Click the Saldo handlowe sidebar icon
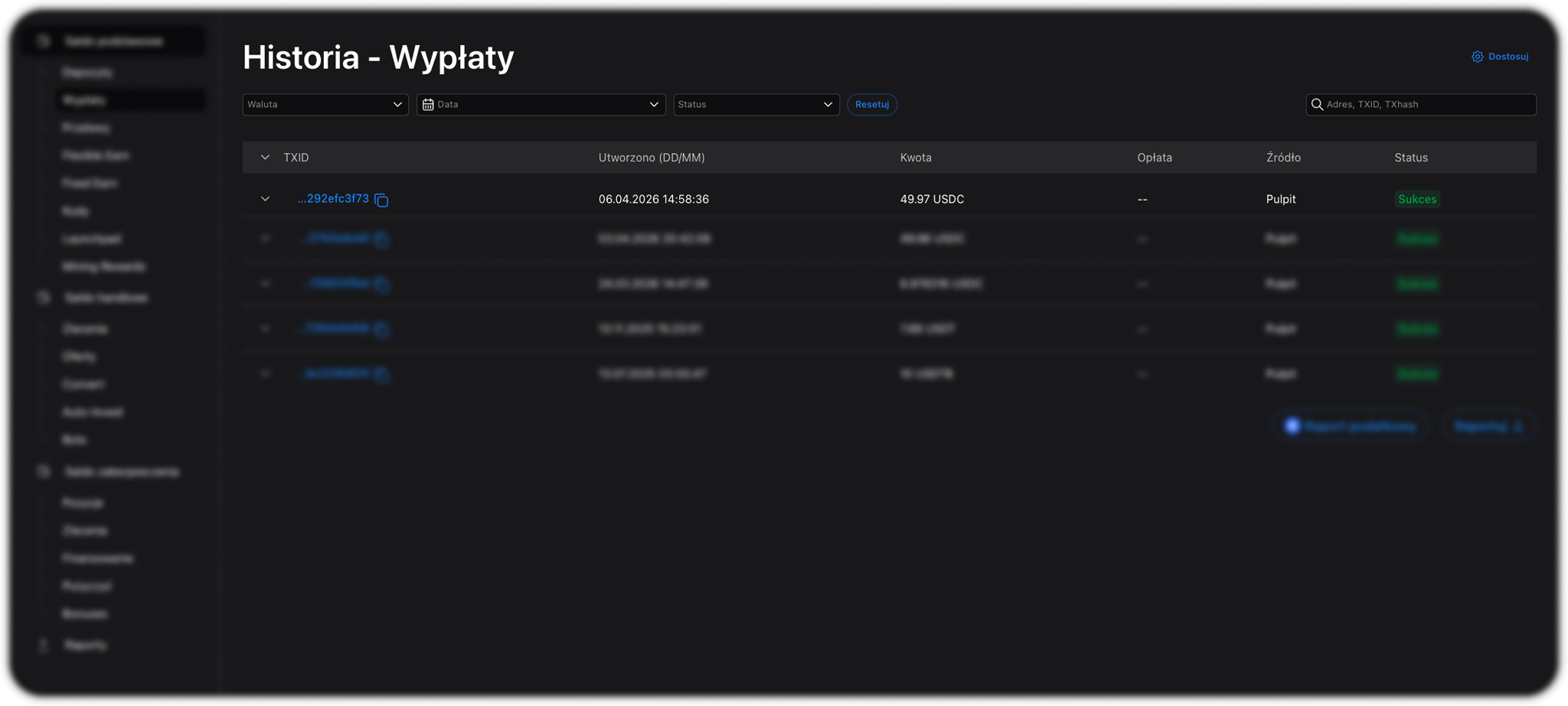The height and width of the screenshot is (706, 1568). (x=44, y=297)
